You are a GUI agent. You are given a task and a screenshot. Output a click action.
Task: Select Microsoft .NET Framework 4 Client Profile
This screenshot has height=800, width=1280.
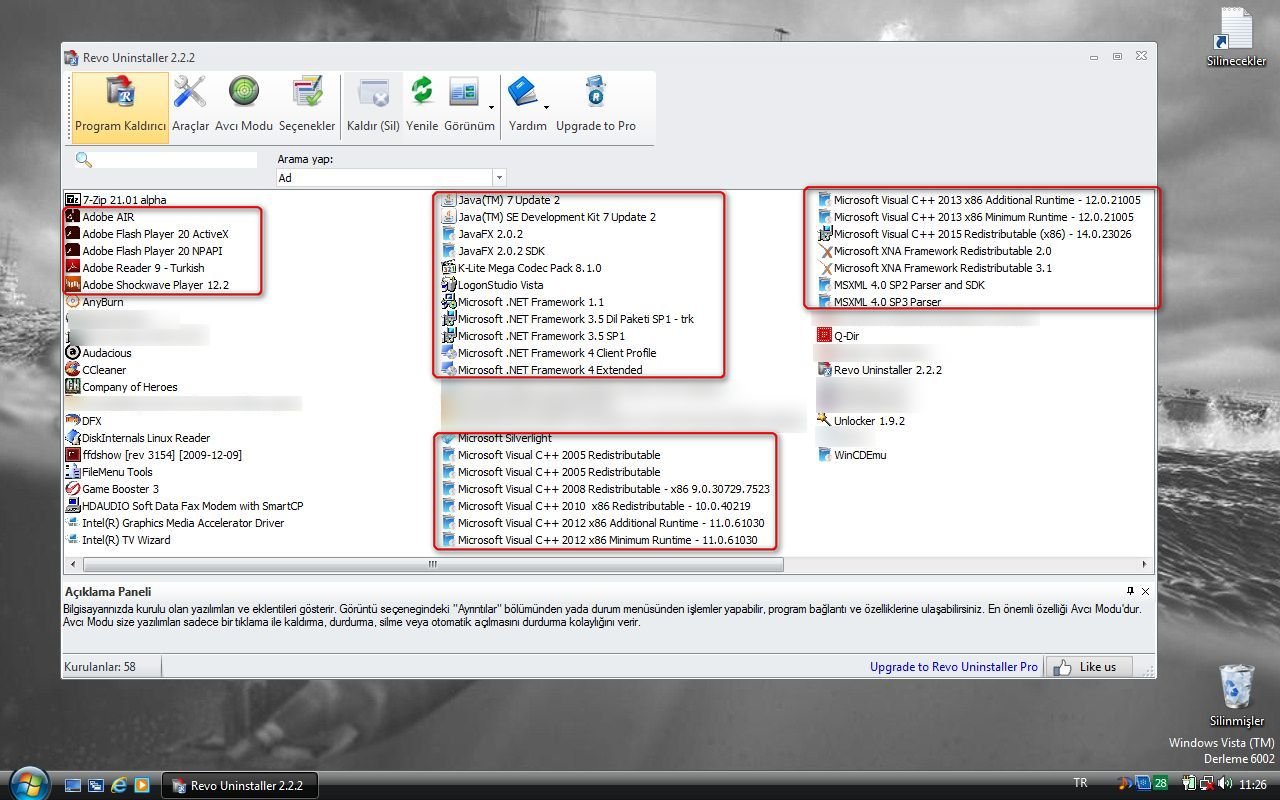coord(549,353)
